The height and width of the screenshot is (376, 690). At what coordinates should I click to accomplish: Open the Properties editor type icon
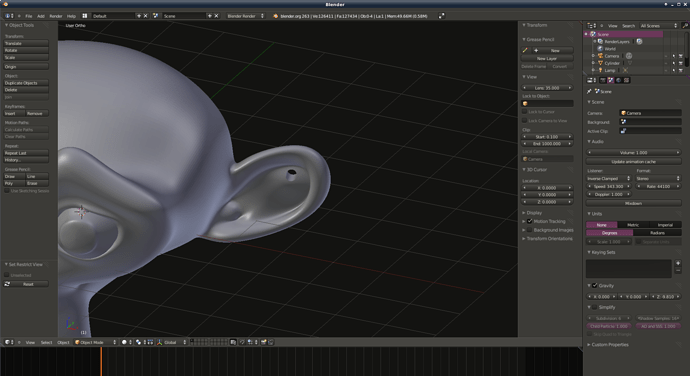[592, 80]
